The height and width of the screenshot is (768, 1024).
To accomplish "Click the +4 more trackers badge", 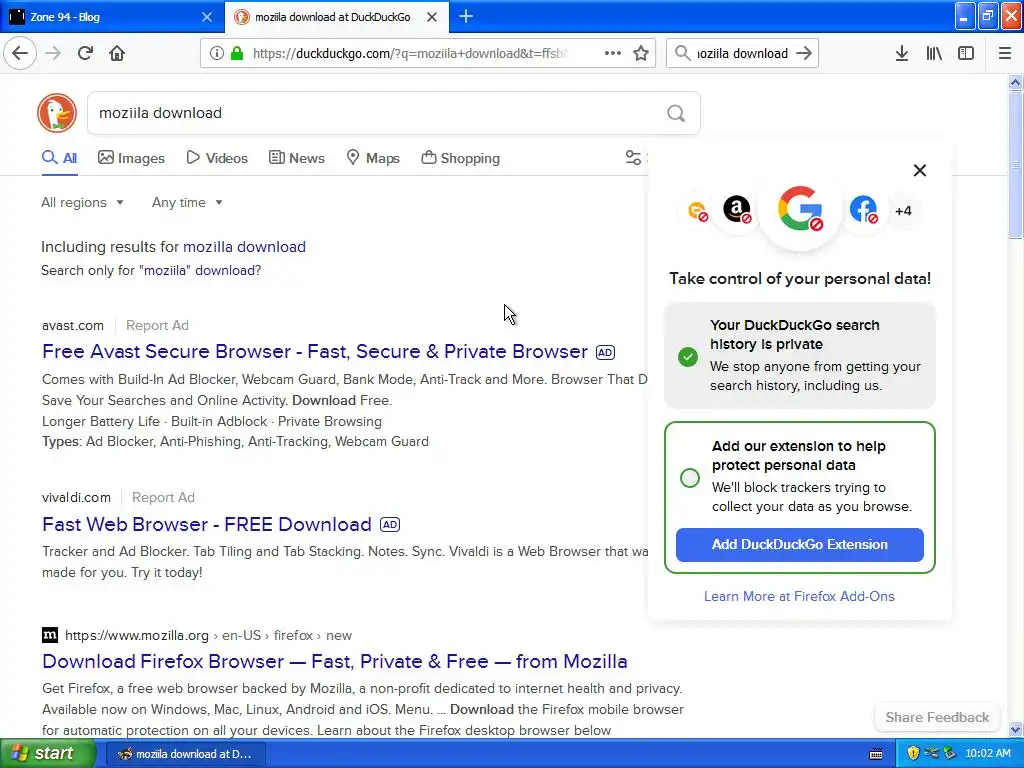I will click(903, 211).
